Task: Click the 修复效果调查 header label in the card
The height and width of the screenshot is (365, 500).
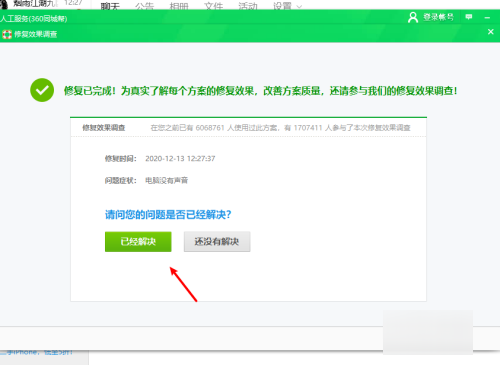Action: [104, 128]
